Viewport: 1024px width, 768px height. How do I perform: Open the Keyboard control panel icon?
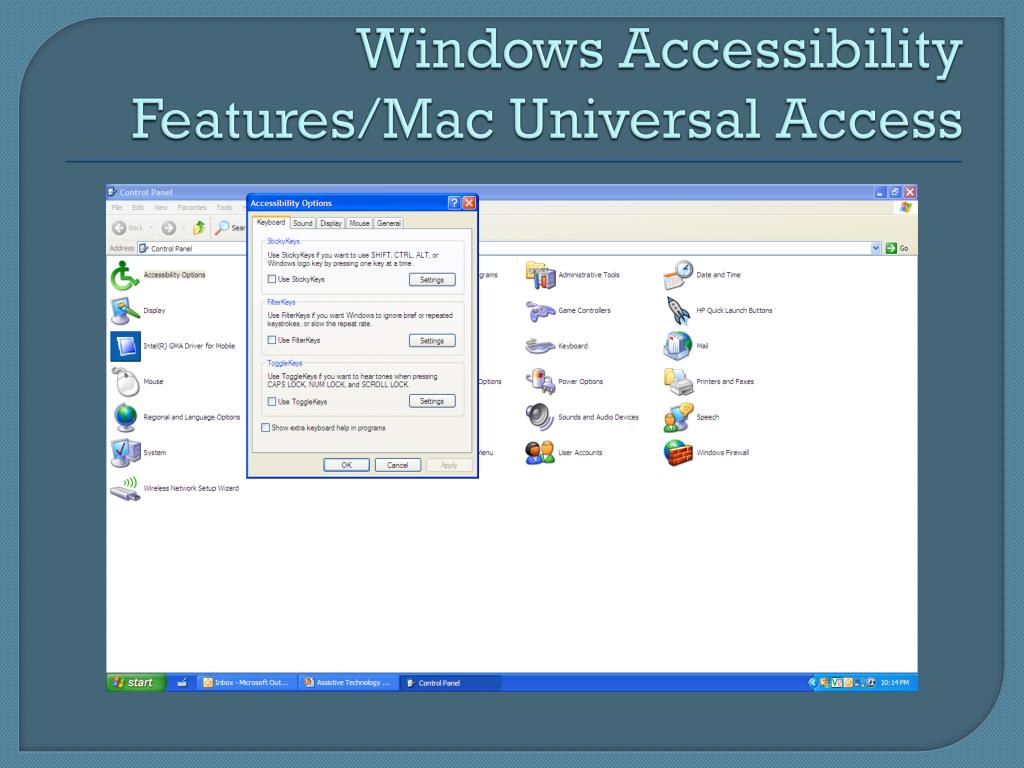tap(540, 346)
